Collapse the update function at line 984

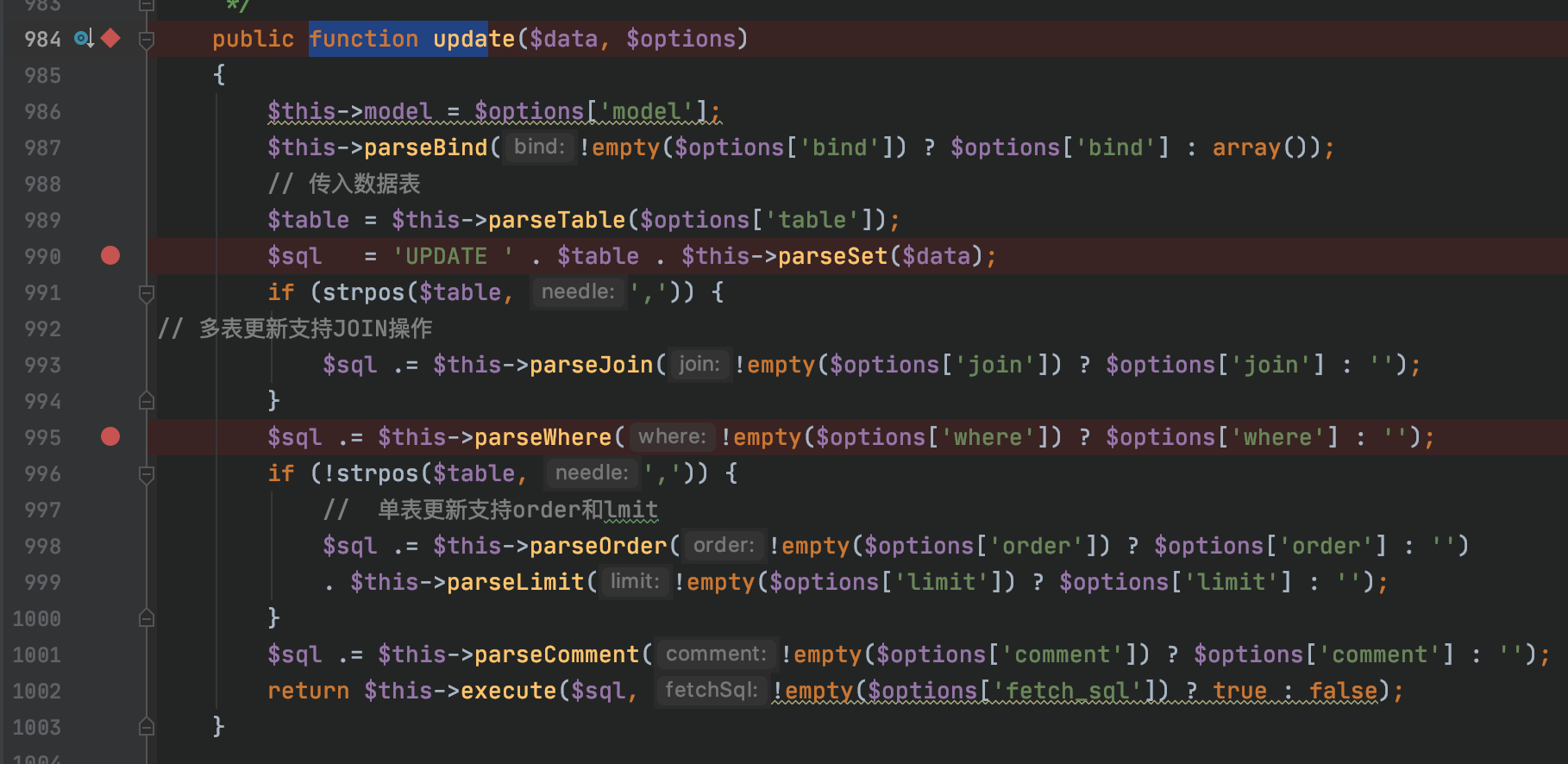tap(147, 40)
